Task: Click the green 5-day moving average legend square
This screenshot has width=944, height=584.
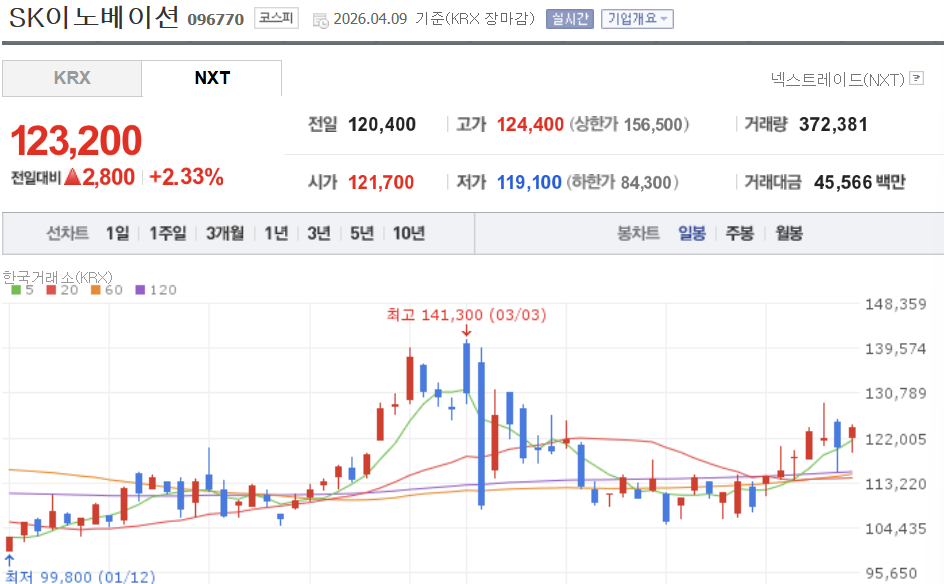Action: click(16, 290)
